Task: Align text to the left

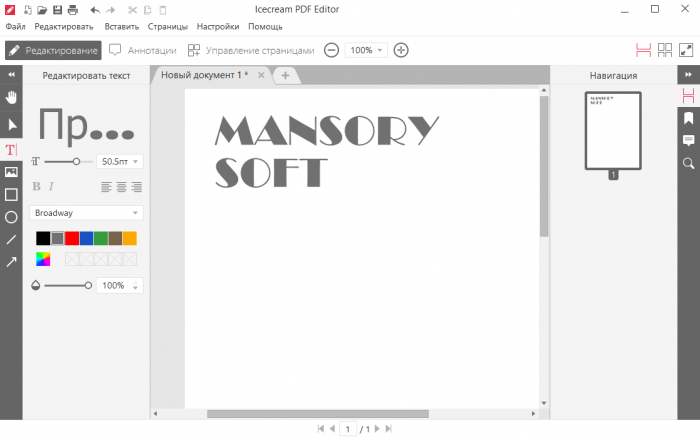Action: [106, 187]
